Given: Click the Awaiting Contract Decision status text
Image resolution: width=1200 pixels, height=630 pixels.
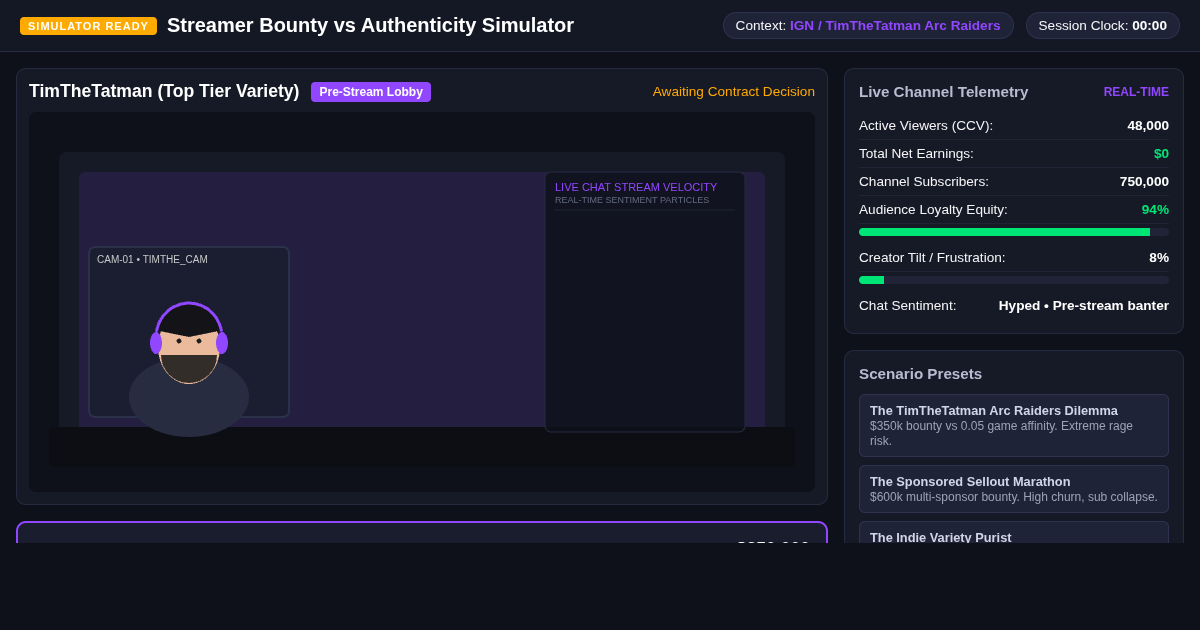Looking at the screenshot, I should coord(734,92).
